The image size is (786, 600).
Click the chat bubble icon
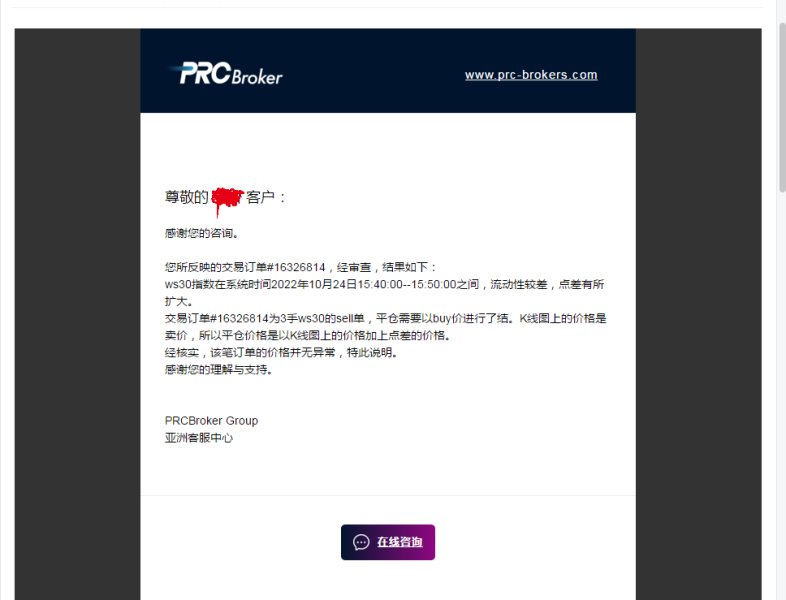[361, 542]
